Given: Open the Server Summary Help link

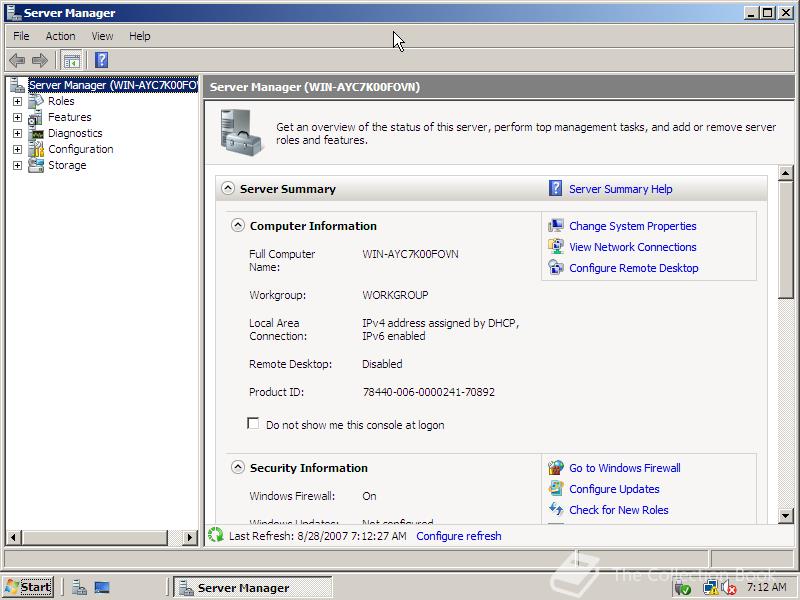Looking at the screenshot, I should click(x=620, y=189).
